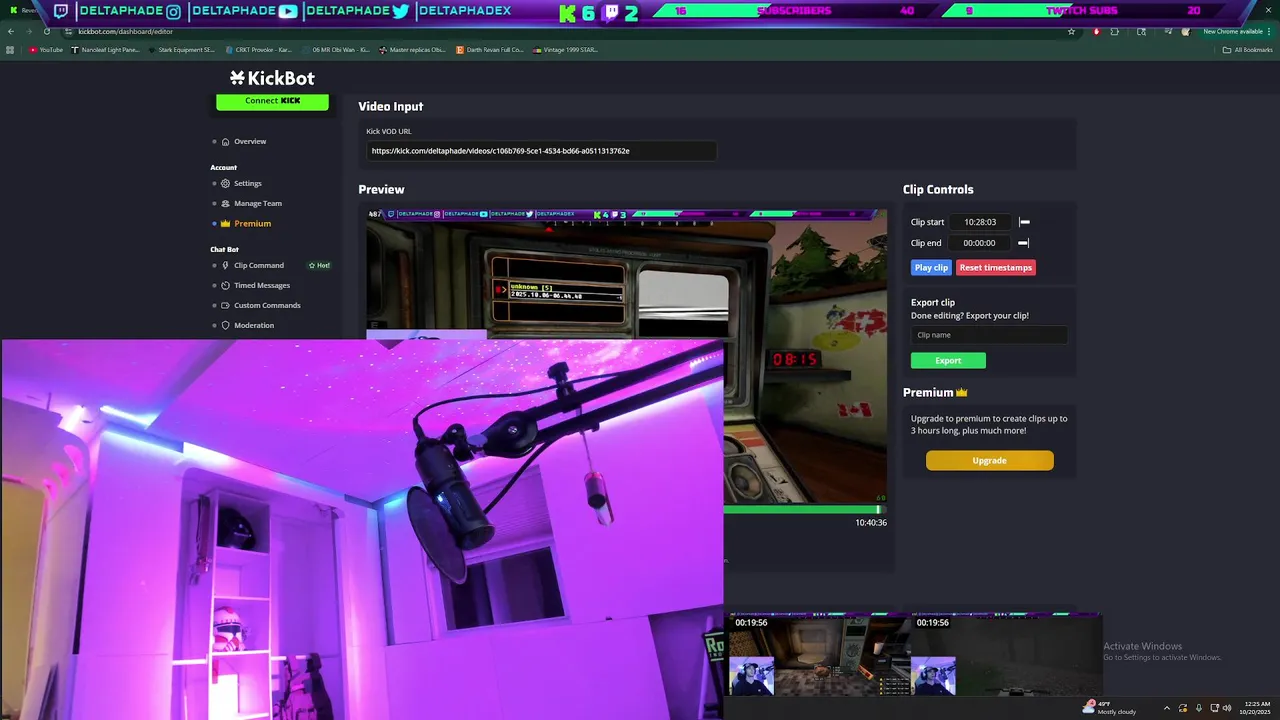Viewport: 1280px width, 720px height.
Task: Open the 06 MR Obi Wan bookmark
Action: coord(335,50)
